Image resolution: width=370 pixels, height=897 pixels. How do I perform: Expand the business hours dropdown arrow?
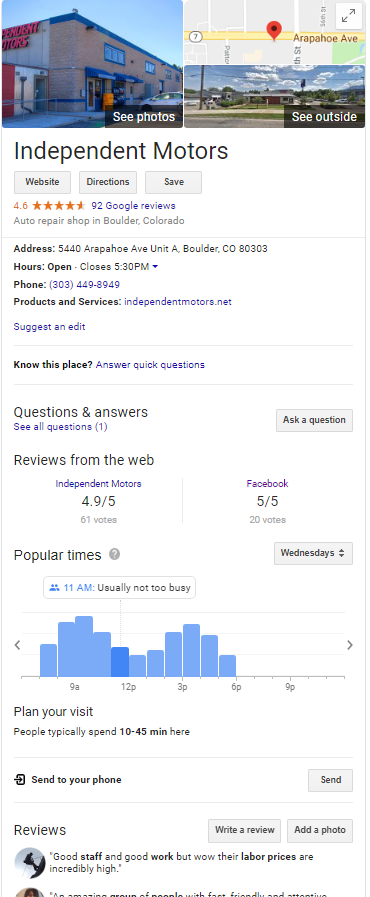(155, 267)
